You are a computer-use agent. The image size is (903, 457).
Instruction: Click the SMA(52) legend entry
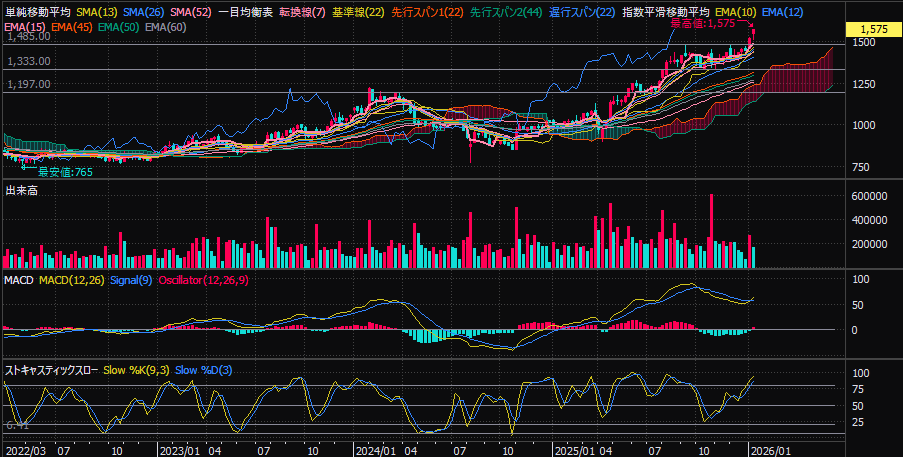coord(191,11)
